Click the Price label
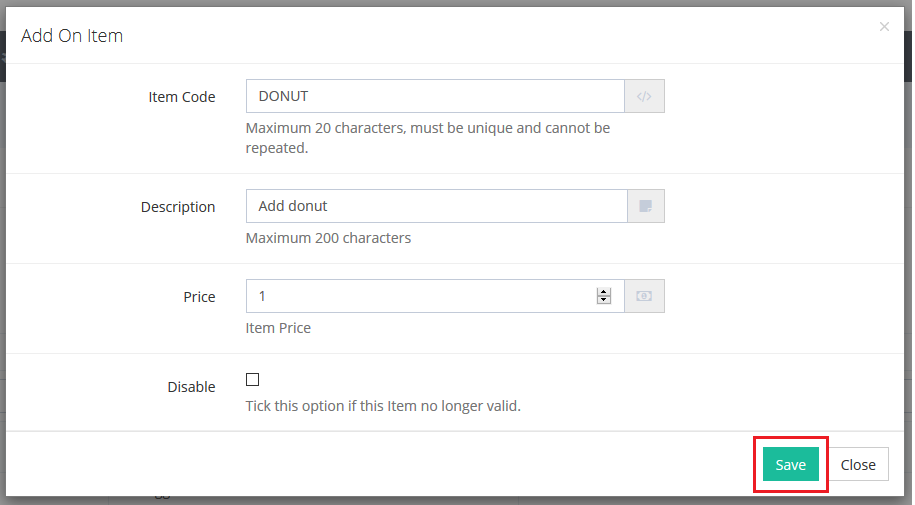The image size is (915, 505). (199, 297)
